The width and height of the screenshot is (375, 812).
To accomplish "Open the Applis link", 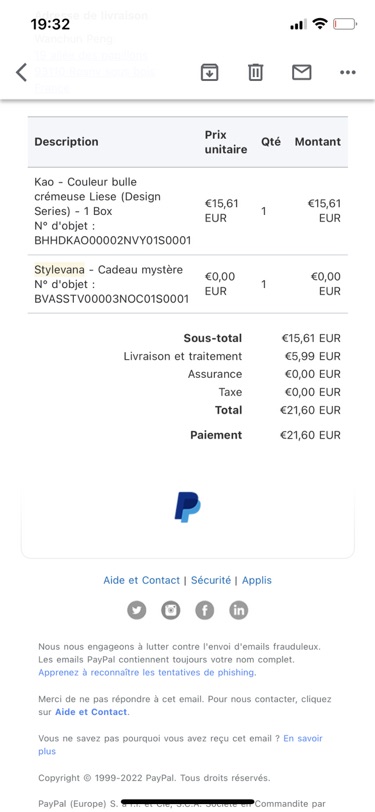I will tap(257, 581).
